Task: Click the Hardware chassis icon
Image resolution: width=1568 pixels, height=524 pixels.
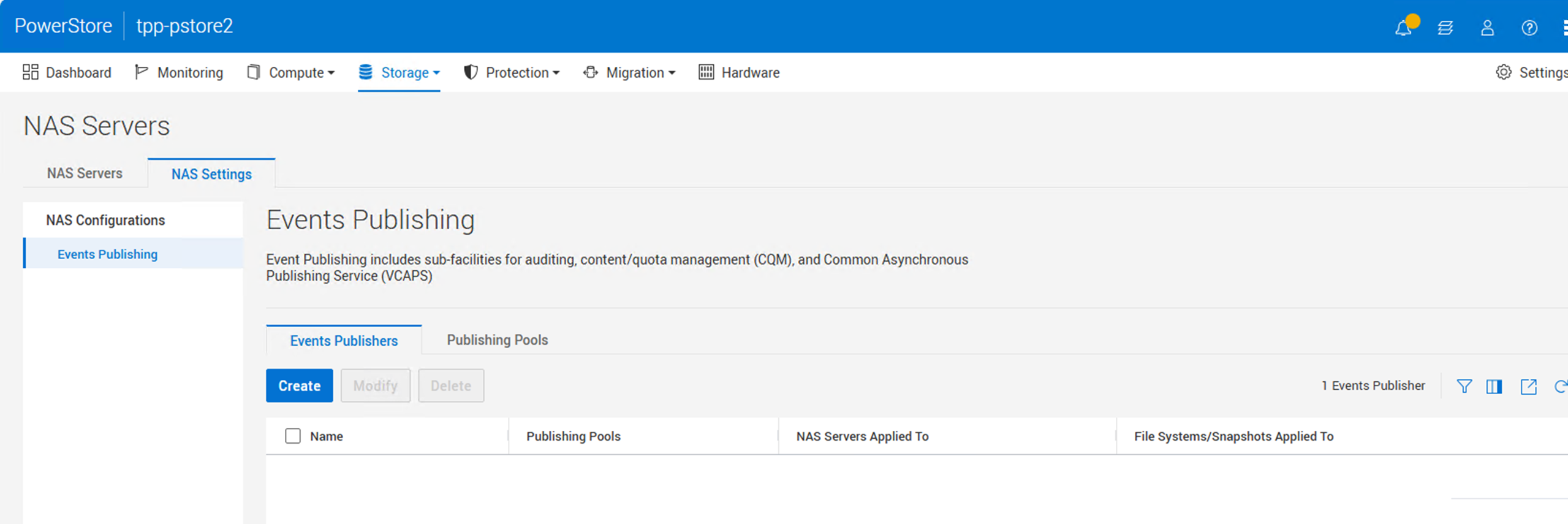Action: [706, 72]
